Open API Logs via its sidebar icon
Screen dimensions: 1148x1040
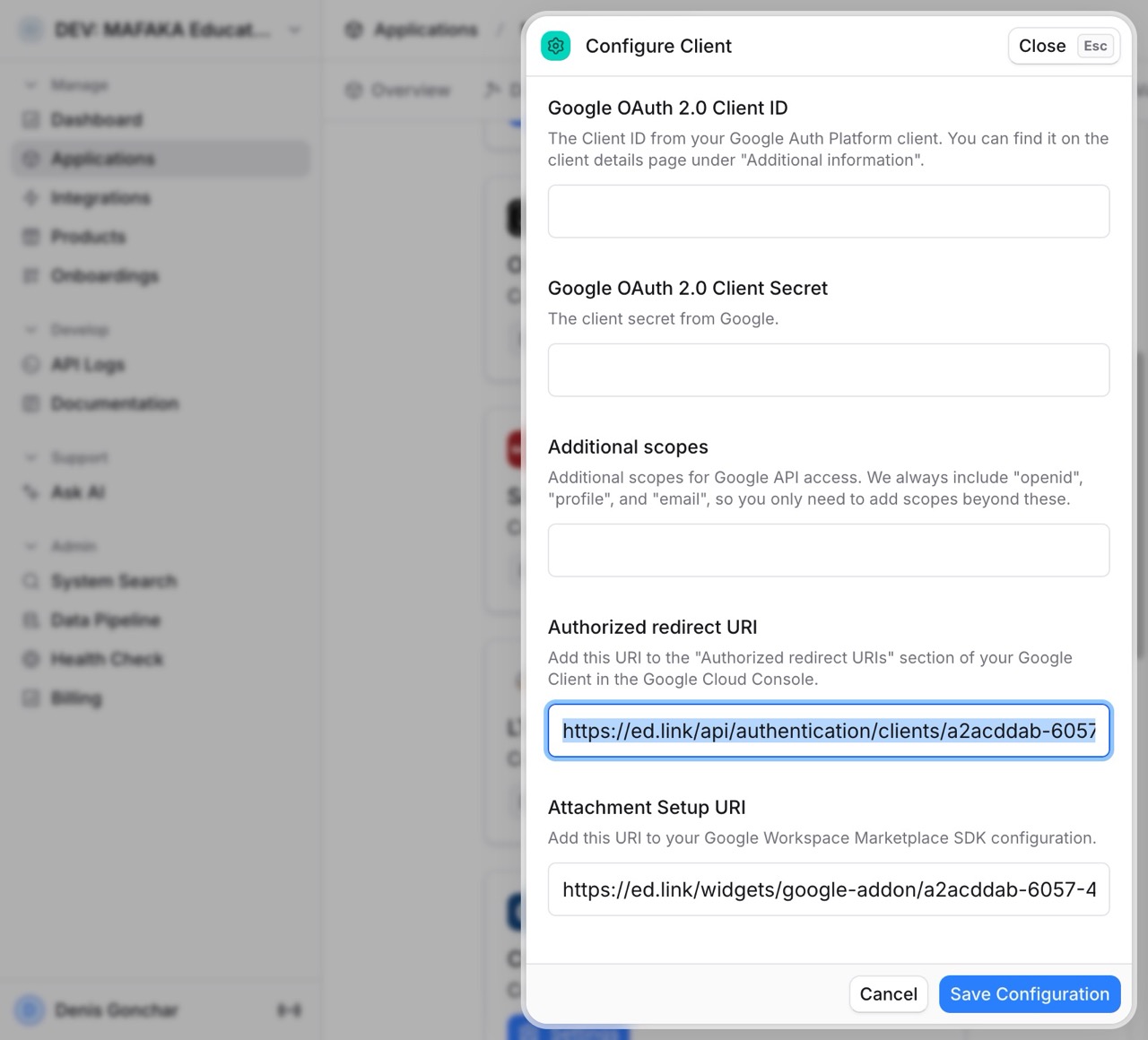pos(31,365)
